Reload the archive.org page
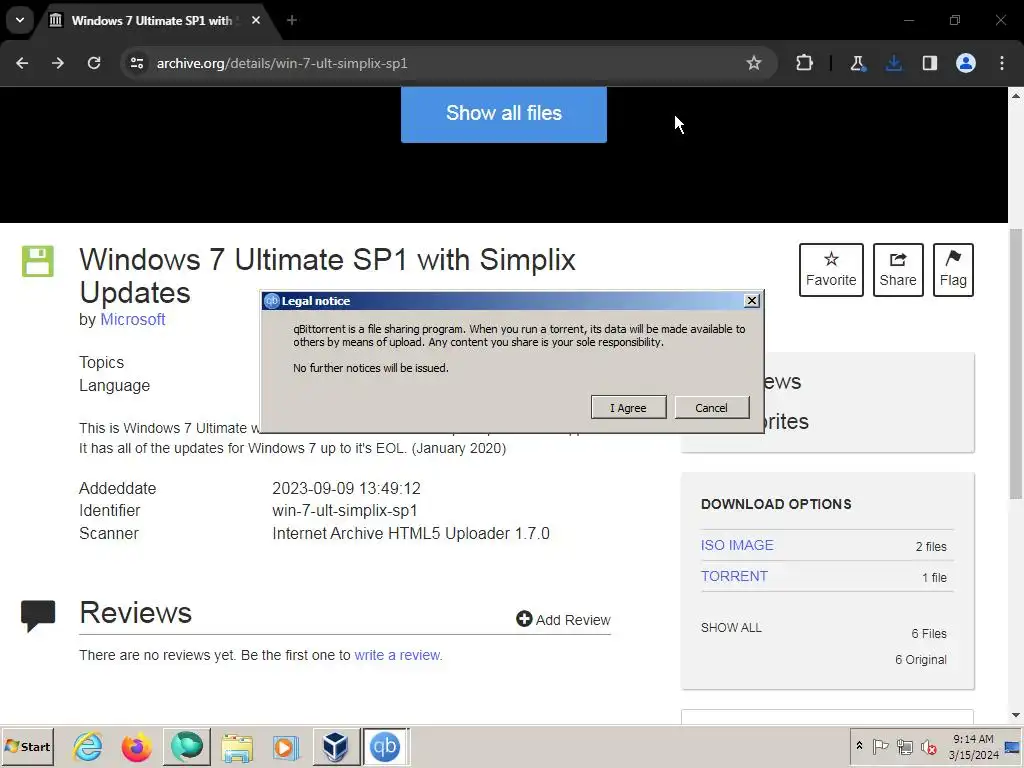1024x768 pixels. (x=94, y=63)
